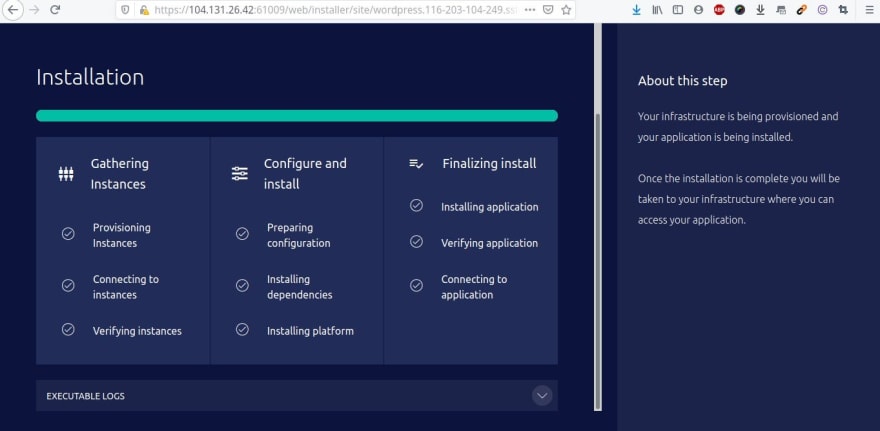
Task: Click the page vertical scrollbar
Action: 598,261
